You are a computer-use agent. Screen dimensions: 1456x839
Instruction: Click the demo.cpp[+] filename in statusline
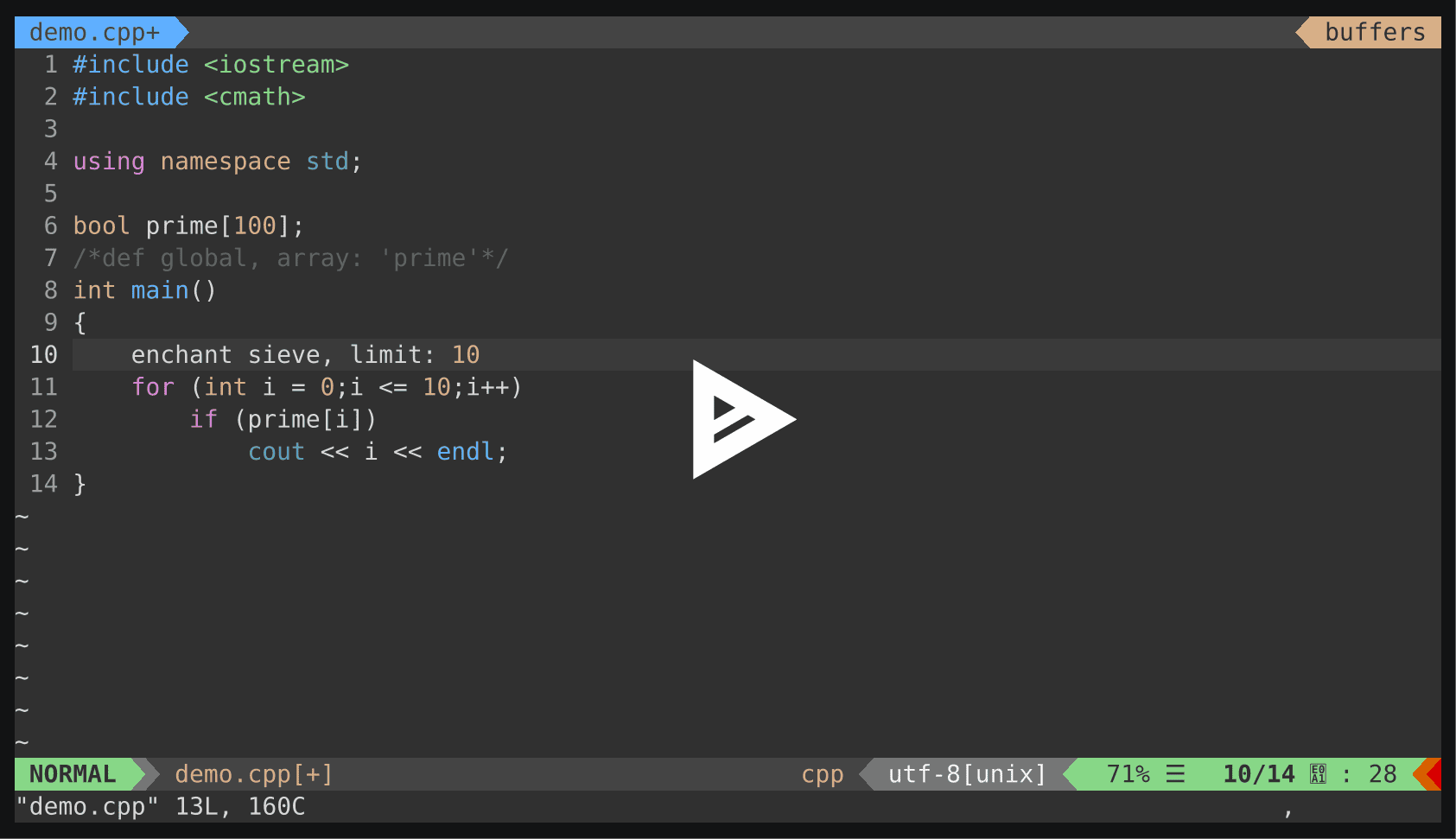[x=254, y=774]
